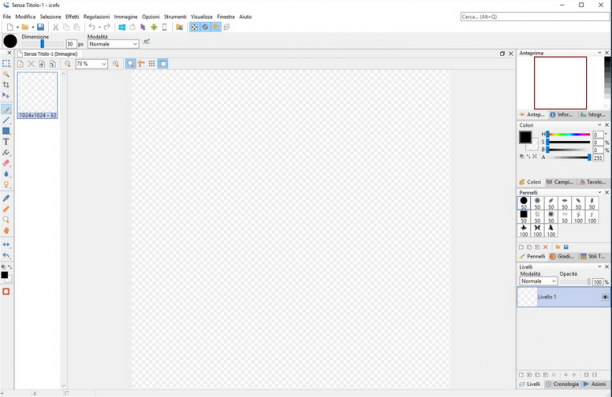Switch to the Istogr... tab
612x397 pixels.
point(593,114)
